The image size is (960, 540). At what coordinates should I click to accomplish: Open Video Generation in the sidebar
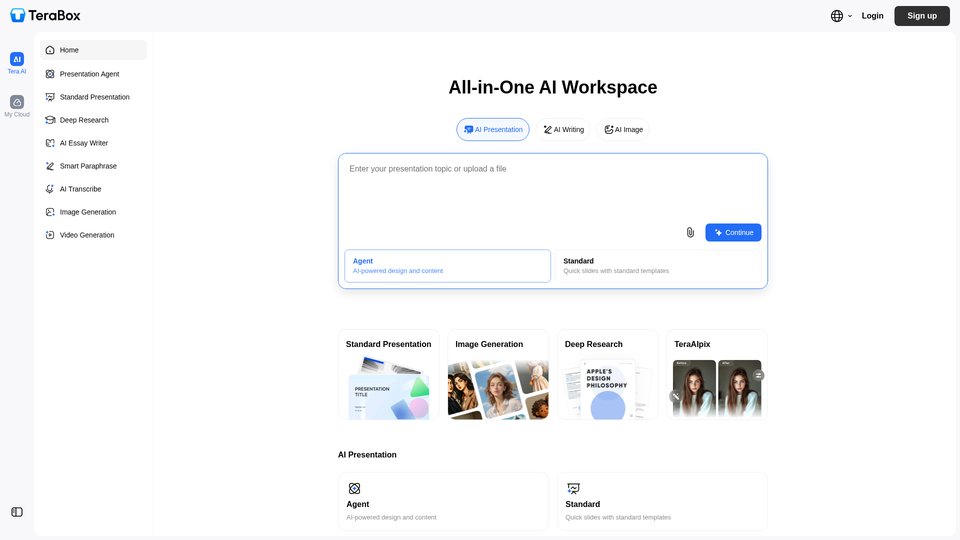pyautogui.click(x=86, y=235)
